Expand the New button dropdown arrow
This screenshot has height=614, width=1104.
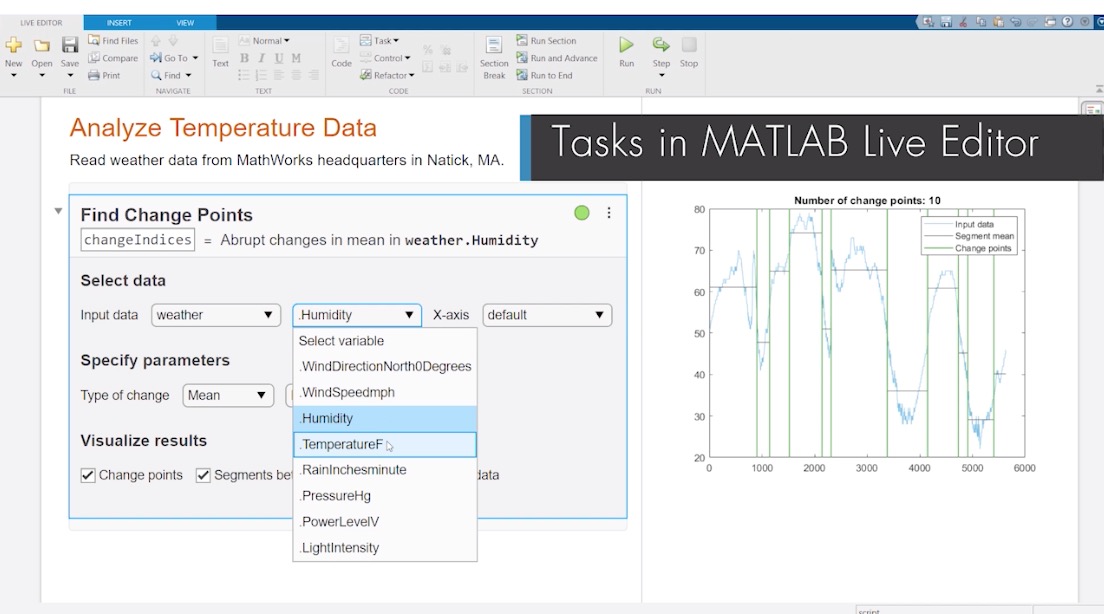pyautogui.click(x=13, y=75)
